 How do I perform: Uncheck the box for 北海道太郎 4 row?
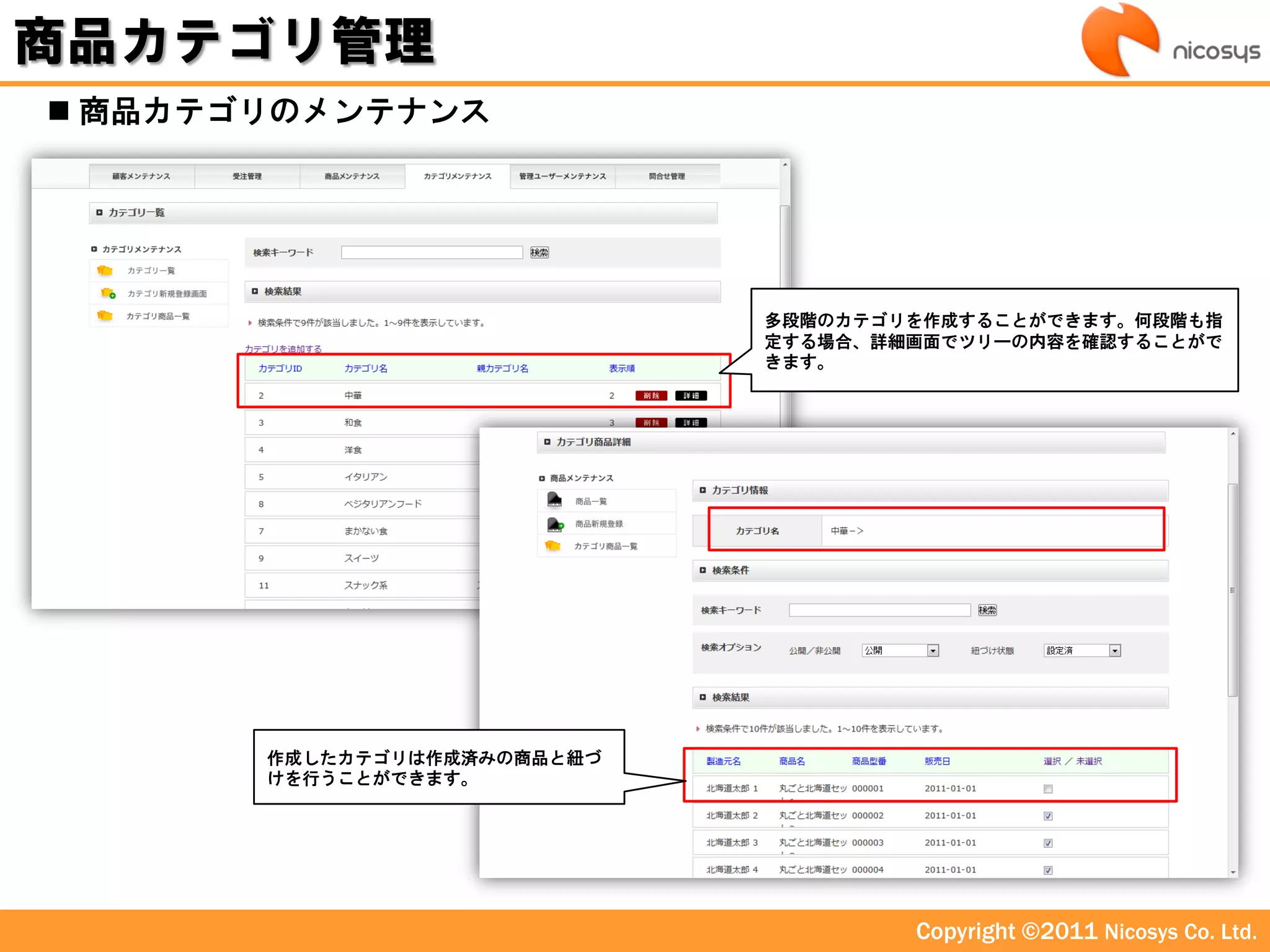tap(1048, 870)
